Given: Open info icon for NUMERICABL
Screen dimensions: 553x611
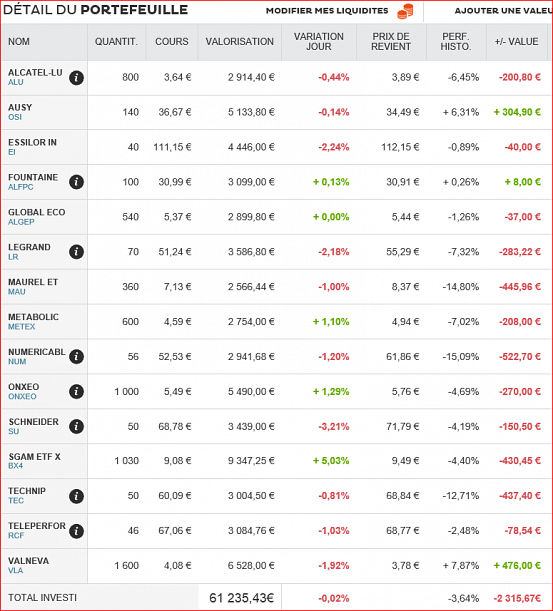Looking at the screenshot, I should point(76,357).
